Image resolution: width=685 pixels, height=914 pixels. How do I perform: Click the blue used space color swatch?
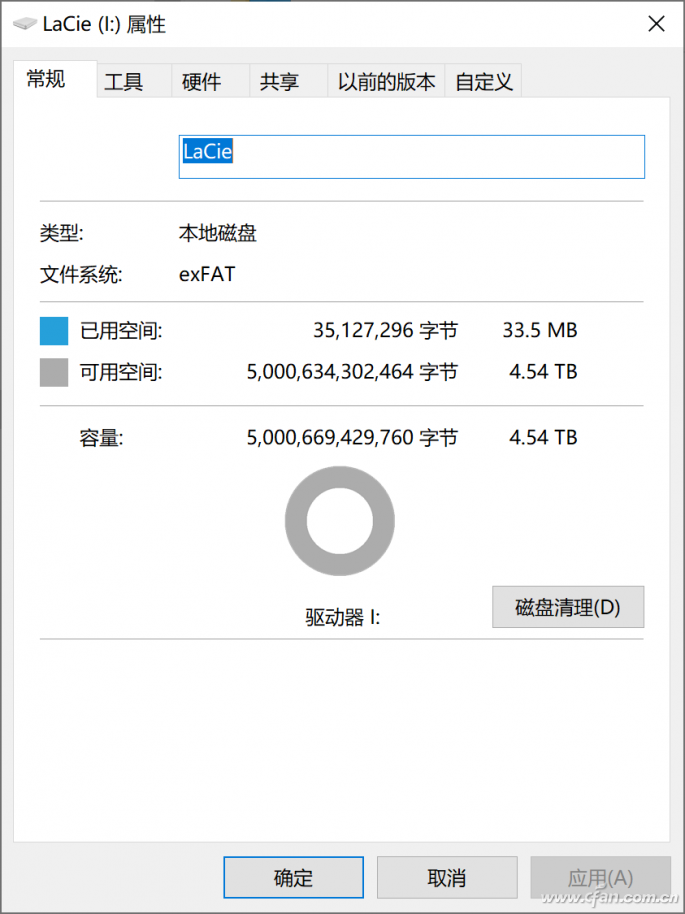54,331
